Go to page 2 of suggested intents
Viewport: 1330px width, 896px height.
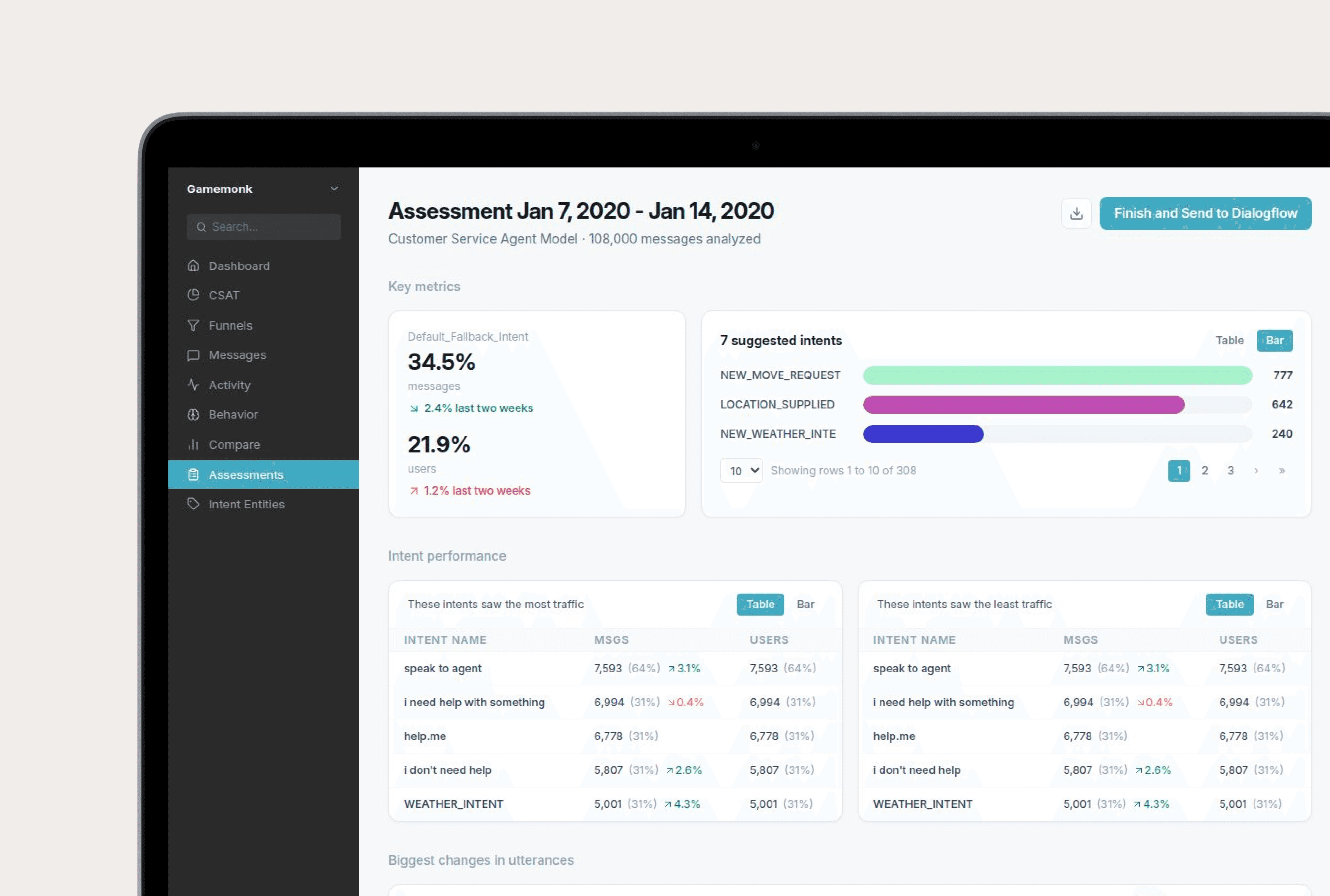pyautogui.click(x=1204, y=470)
